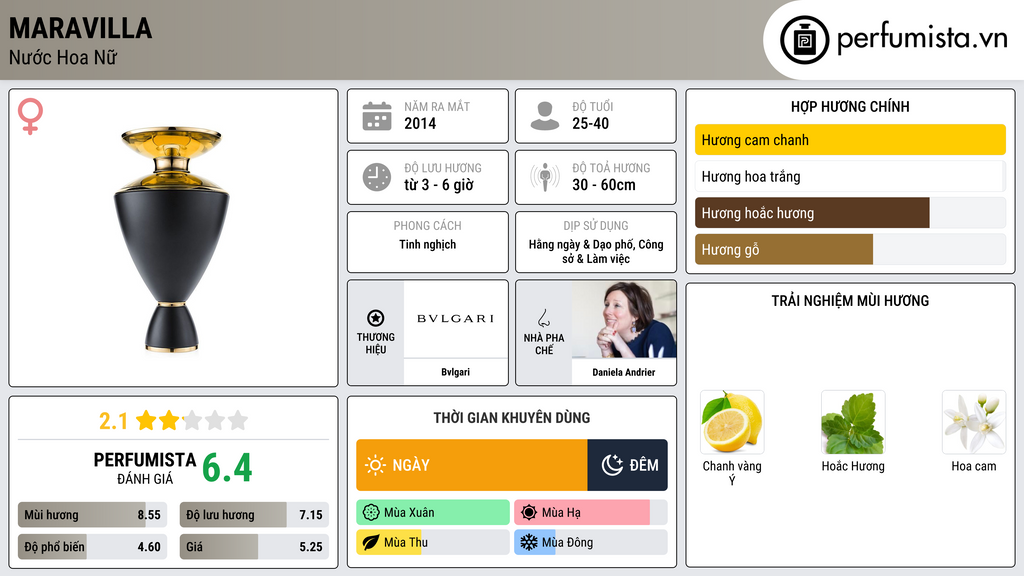Image resolution: width=1024 pixels, height=576 pixels.
Task: Click the Hoắc Hương leaf thumbnail
Action: click(853, 422)
